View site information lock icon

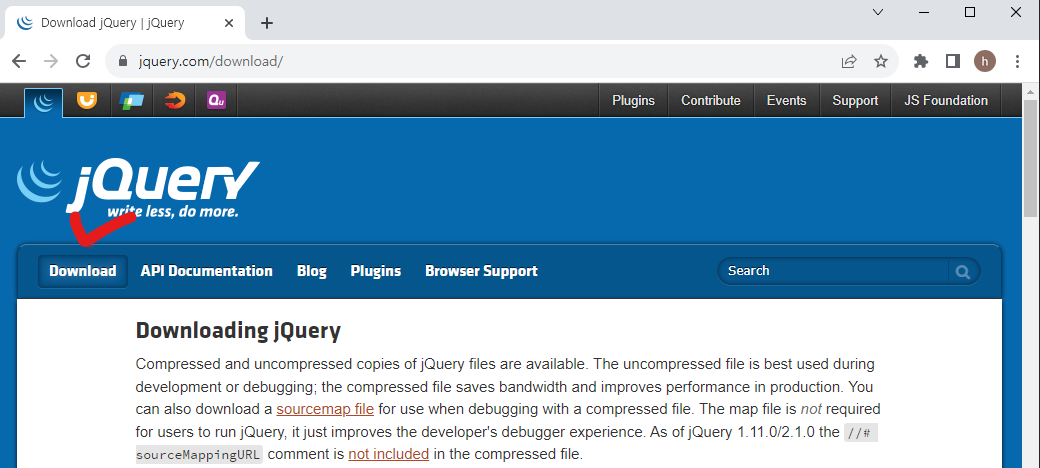point(122,61)
